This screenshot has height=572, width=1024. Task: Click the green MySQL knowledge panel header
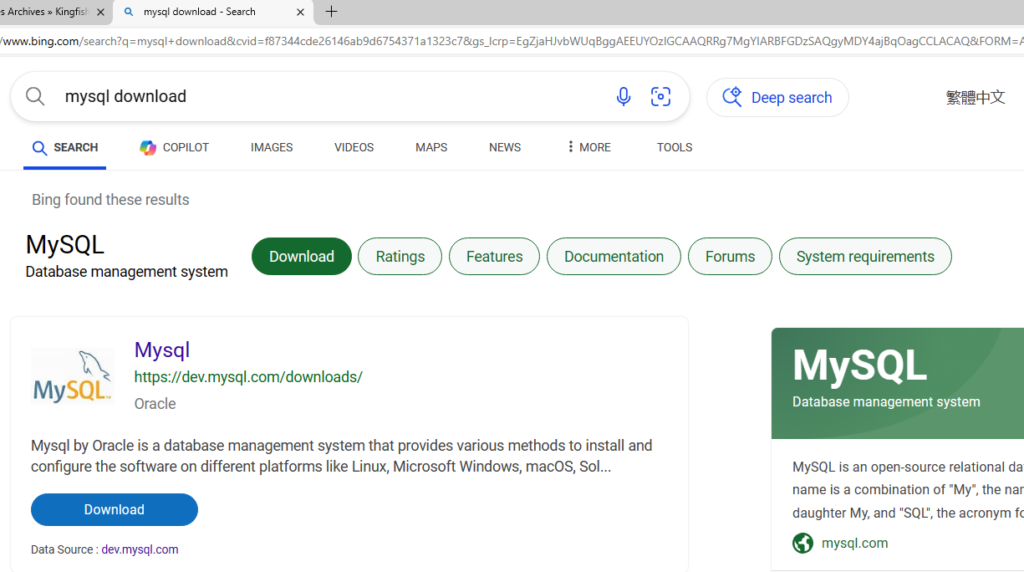pyautogui.click(x=897, y=383)
